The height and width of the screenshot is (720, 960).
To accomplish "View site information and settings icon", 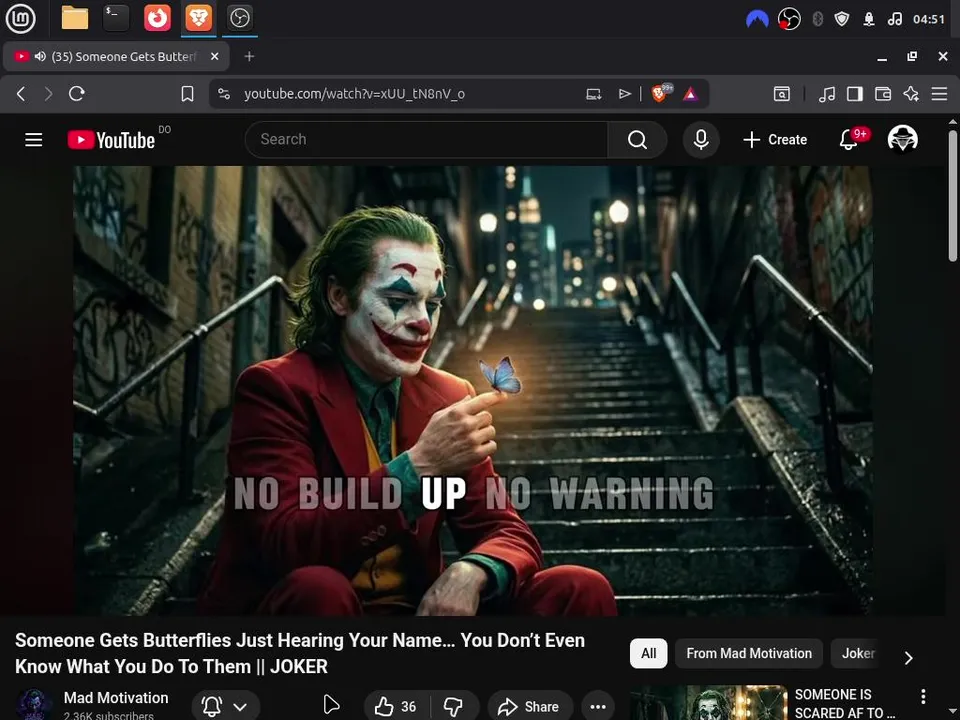I will click(224, 94).
